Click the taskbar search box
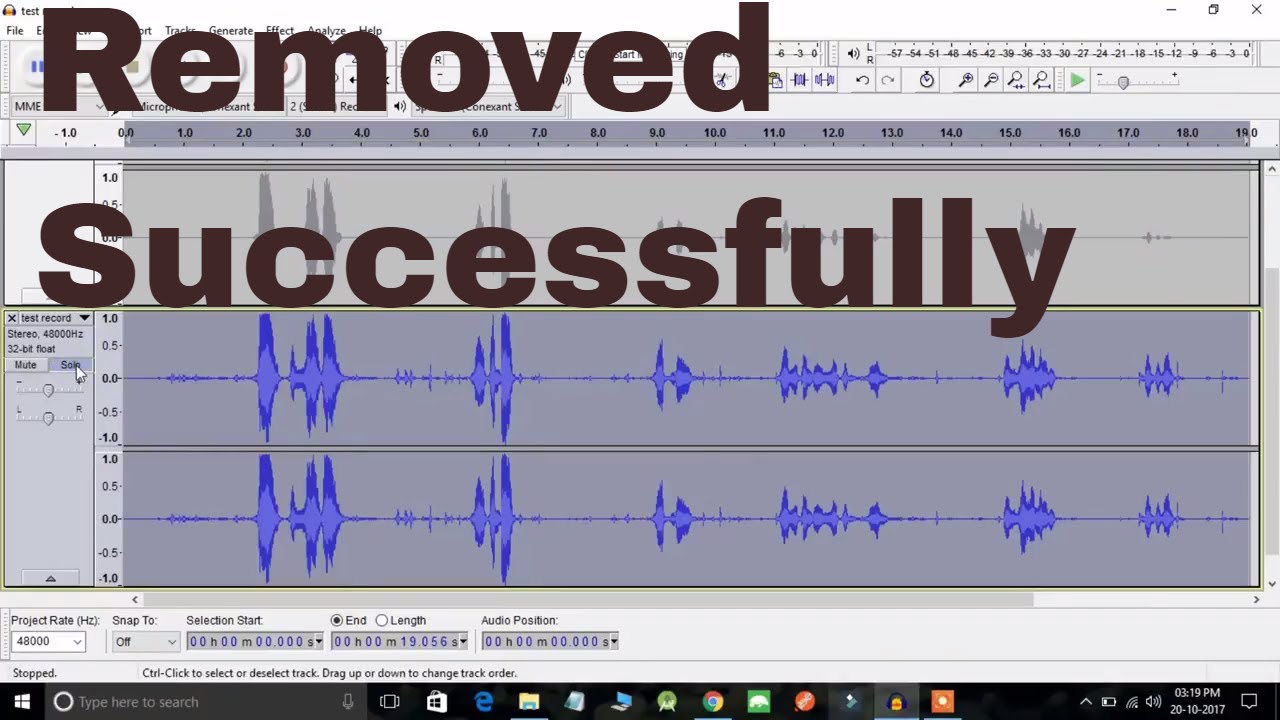Screen dimensions: 1280x720 (205, 702)
